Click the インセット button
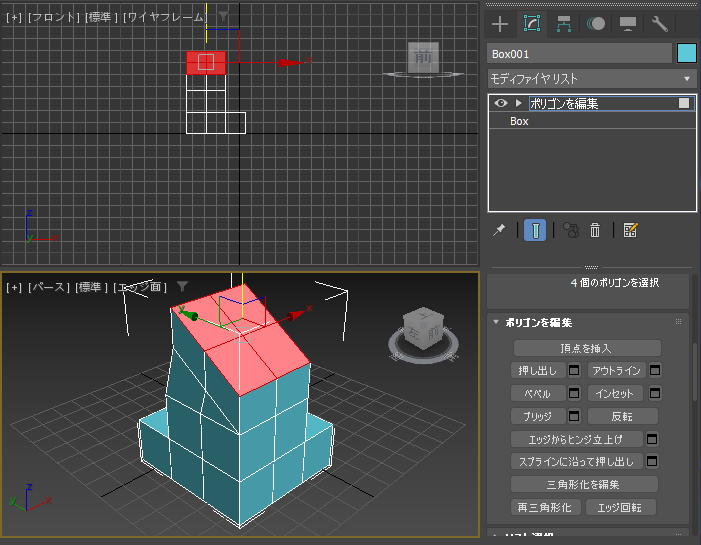Image resolution: width=701 pixels, height=545 pixels. (x=615, y=393)
